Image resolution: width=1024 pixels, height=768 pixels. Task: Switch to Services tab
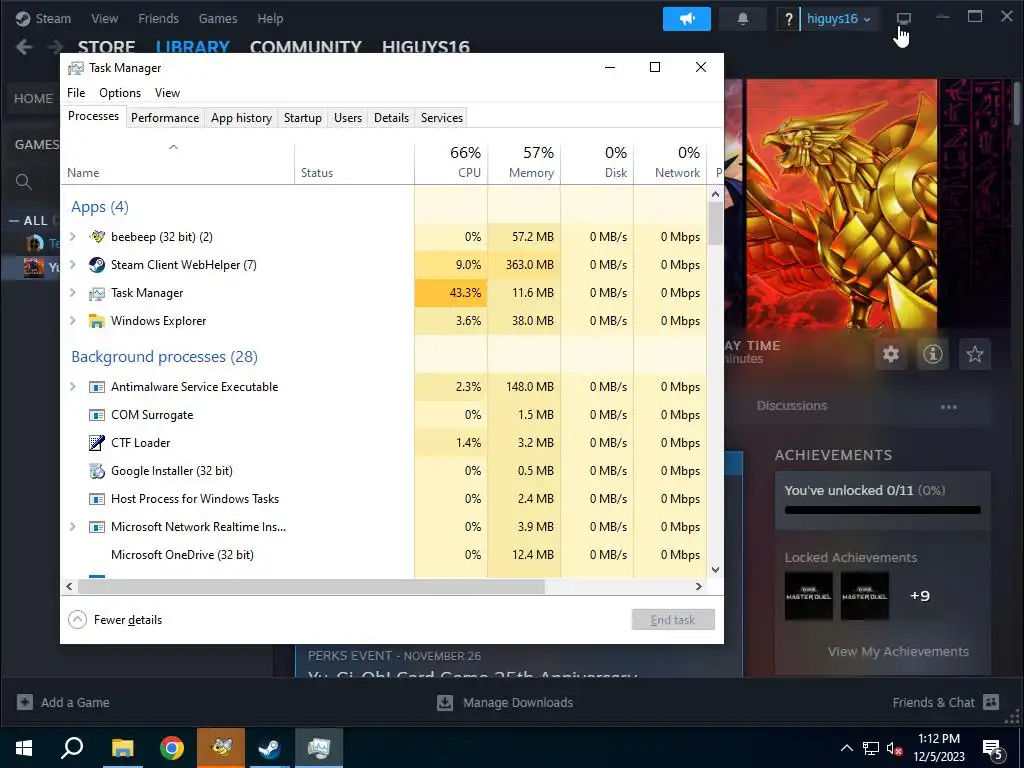click(441, 118)
